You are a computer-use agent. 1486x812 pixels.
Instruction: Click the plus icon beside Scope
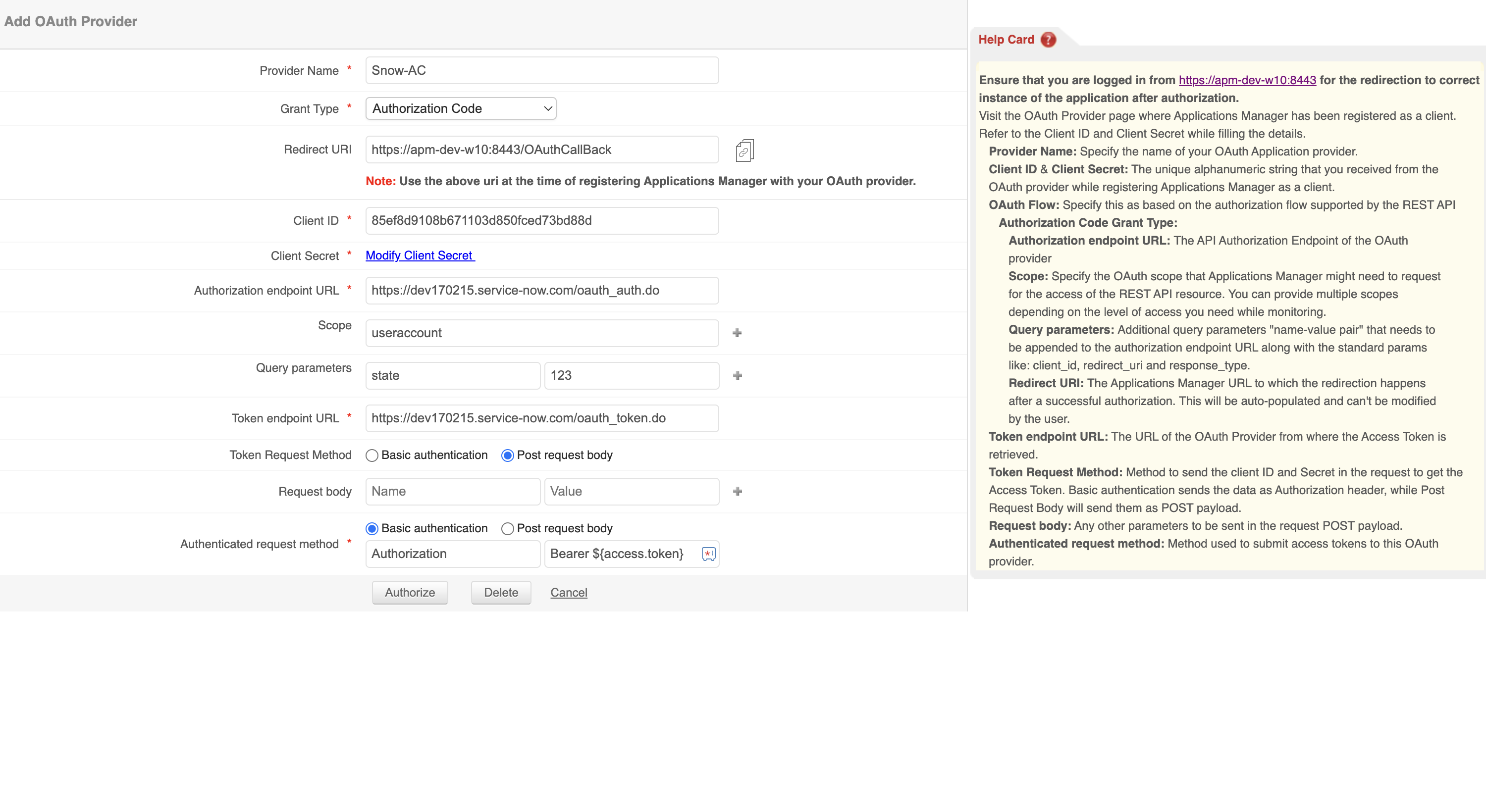[737, 333]
